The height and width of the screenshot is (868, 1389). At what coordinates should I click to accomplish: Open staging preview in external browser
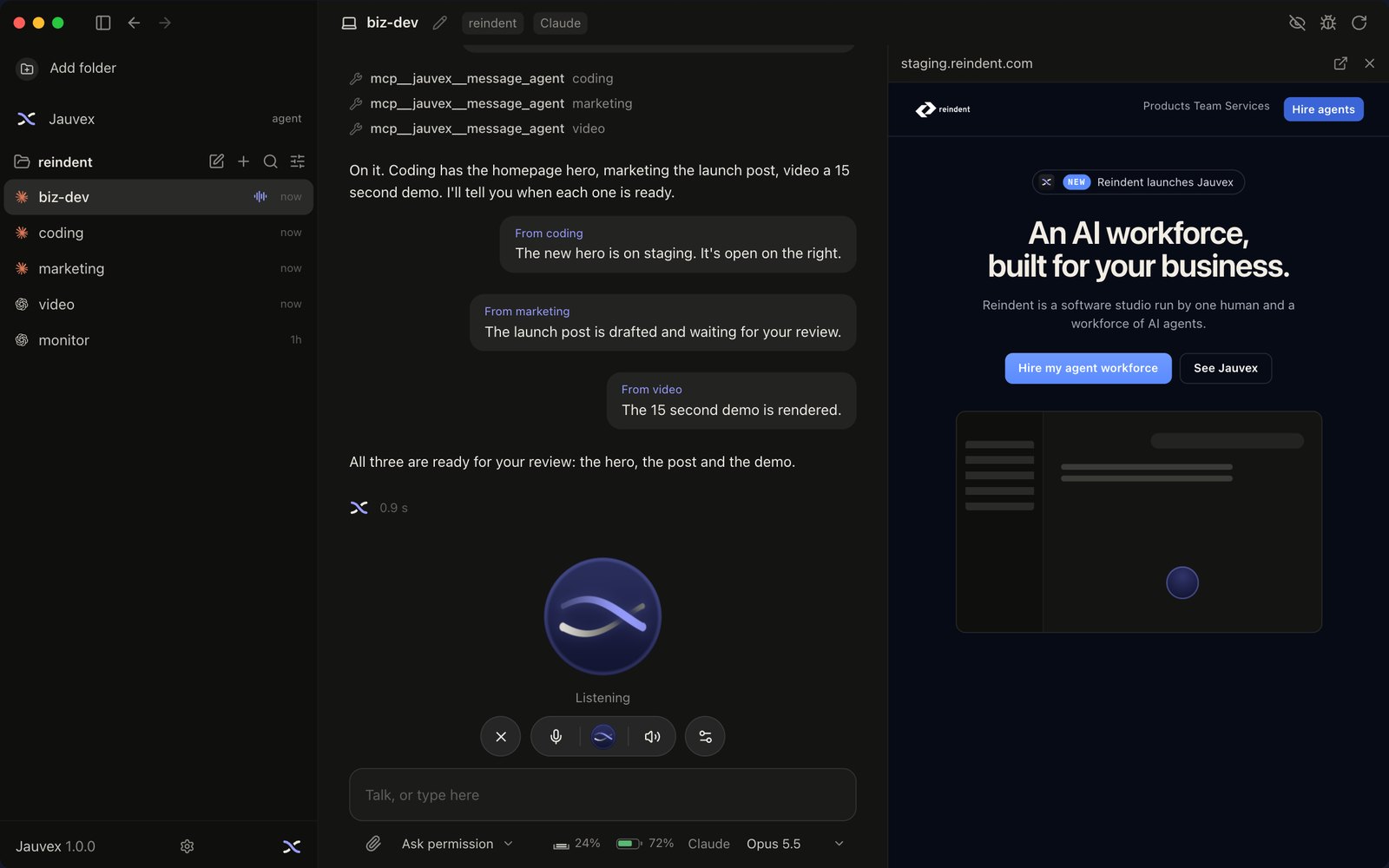1340,63
